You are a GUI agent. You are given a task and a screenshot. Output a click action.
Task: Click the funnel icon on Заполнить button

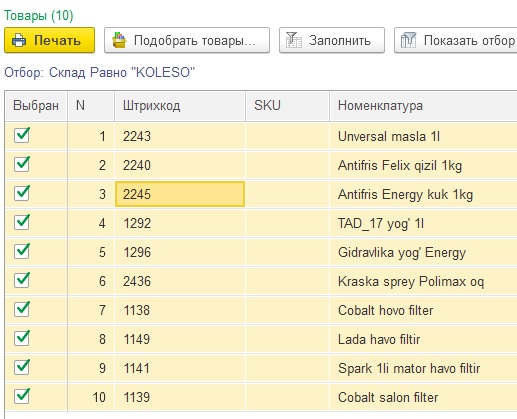pyautogui.click(x=294, y=40)
